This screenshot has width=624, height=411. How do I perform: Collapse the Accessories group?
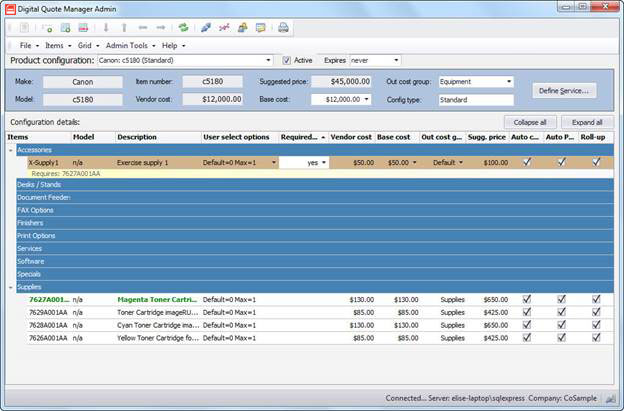[12, 150]
